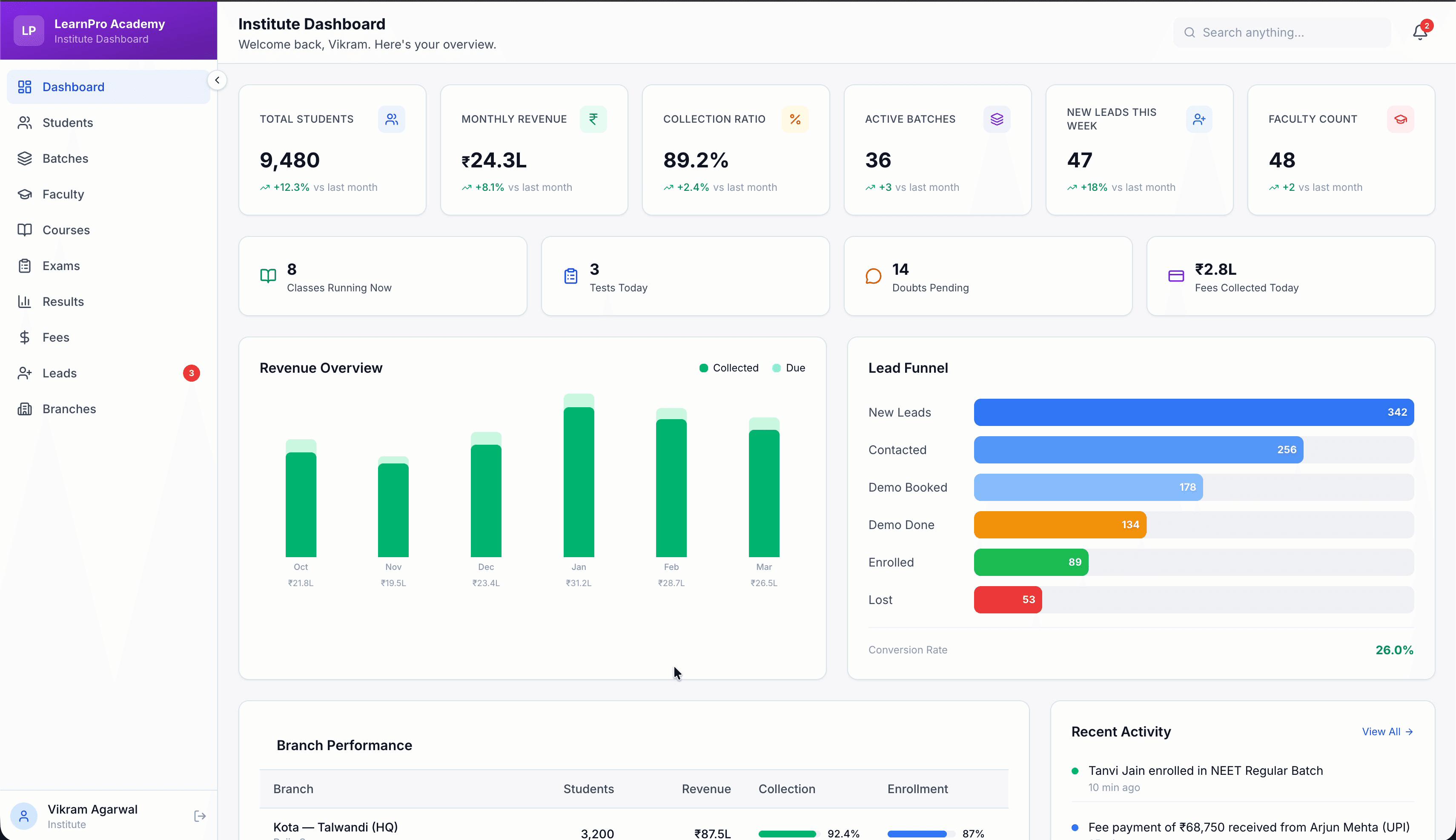Click the Classes Running Now book icon
The height and width of the screenshot is (840, 1456).
(267, 276)
